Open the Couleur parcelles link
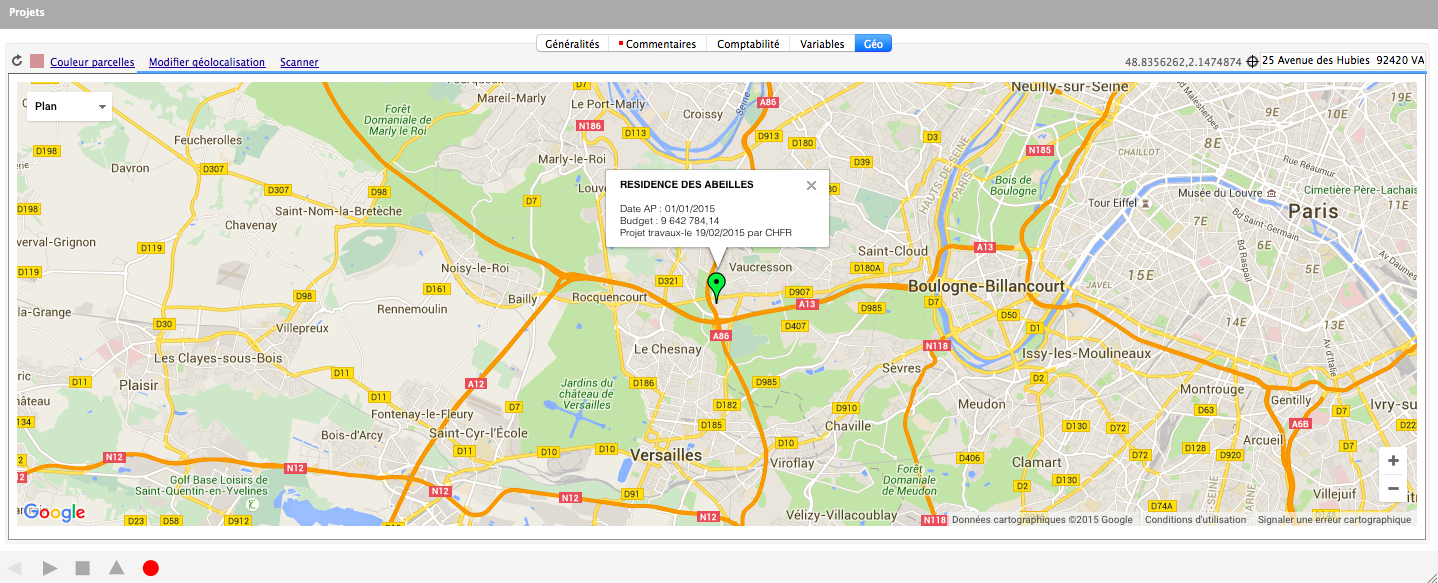Image resolution: width=1438 pixels, height=583 pixels. 92,62
